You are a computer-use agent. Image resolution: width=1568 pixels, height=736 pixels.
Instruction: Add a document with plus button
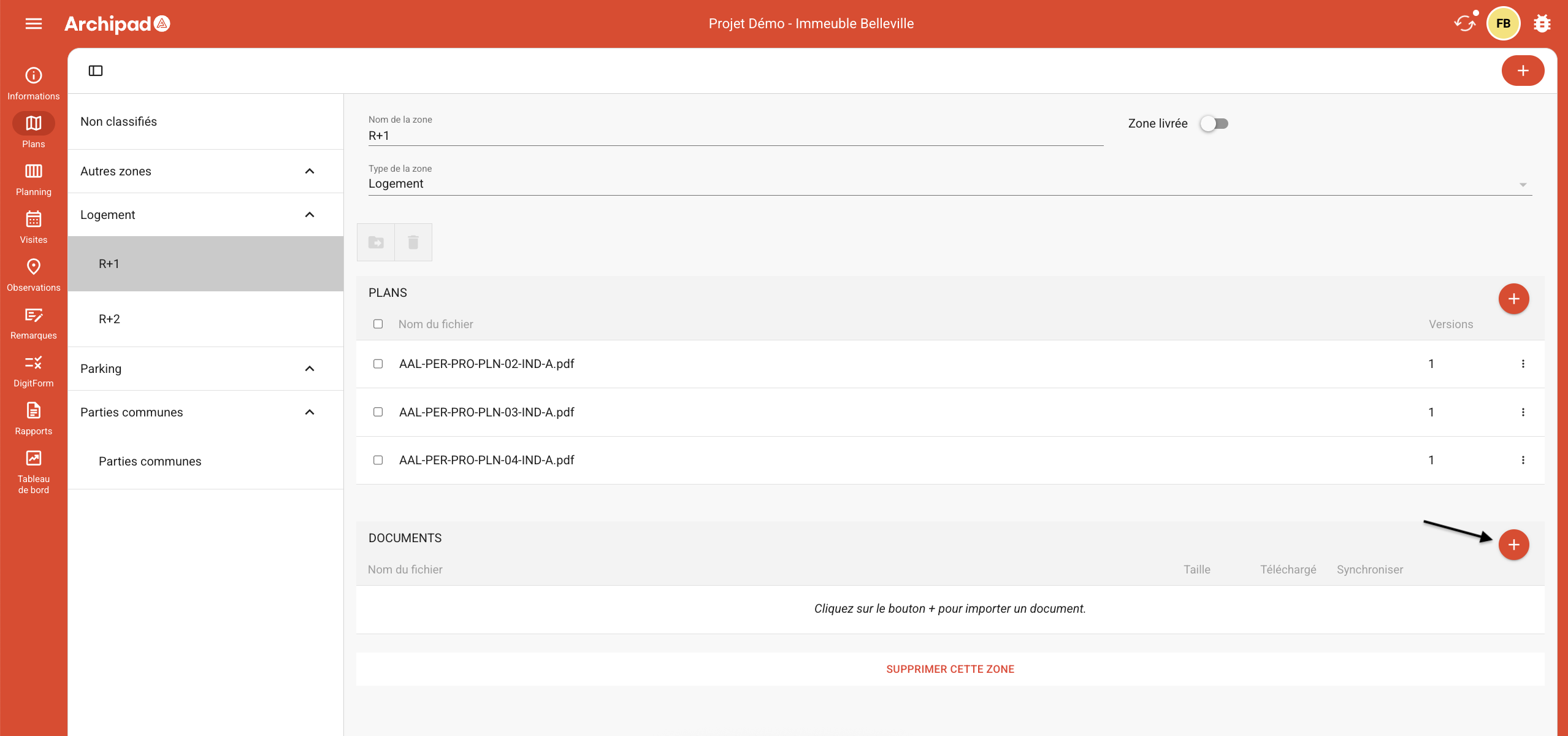click(1513, 545)
